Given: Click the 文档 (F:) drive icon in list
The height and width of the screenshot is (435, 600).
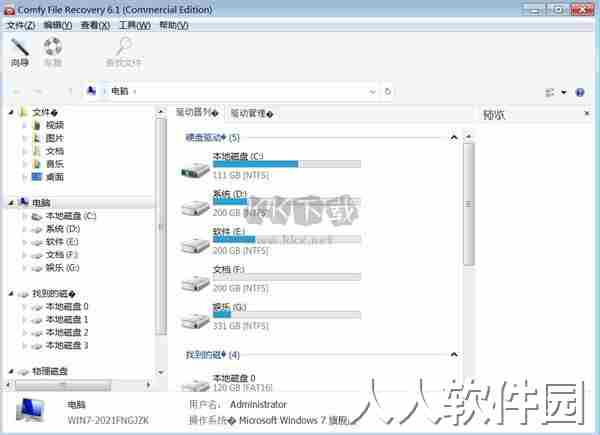Looking at the screenshot, I should [195, 283].
